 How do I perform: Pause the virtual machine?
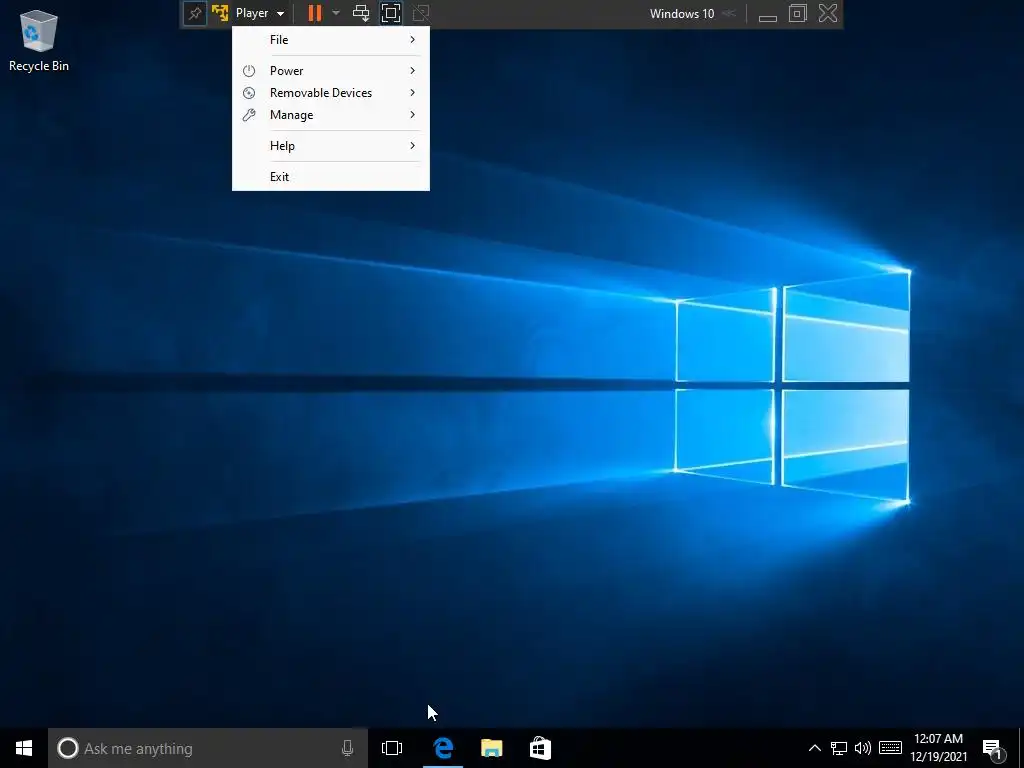[x=315, y=13]
